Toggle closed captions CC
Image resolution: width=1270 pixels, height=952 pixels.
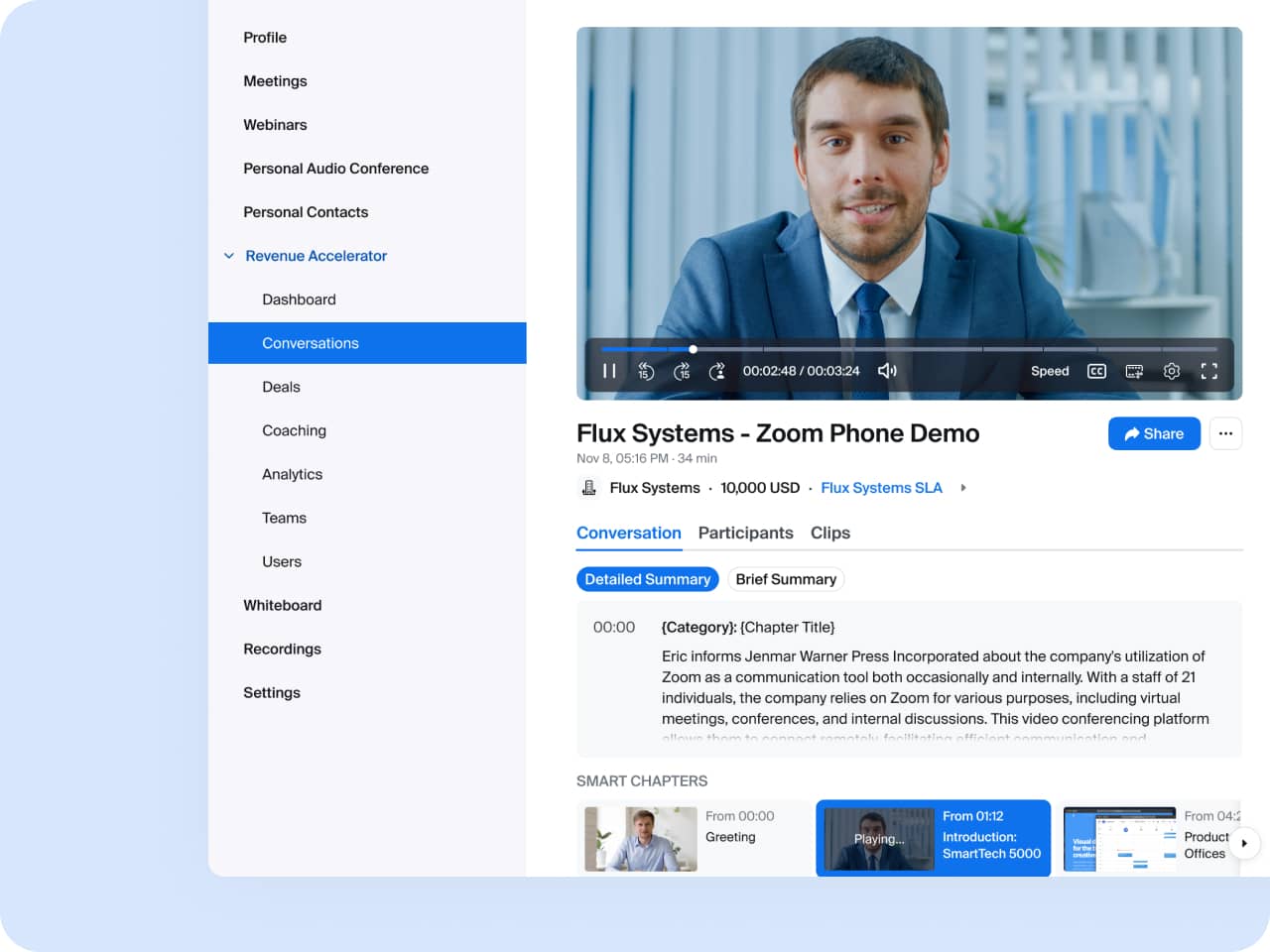click(x=1096, y=371)
